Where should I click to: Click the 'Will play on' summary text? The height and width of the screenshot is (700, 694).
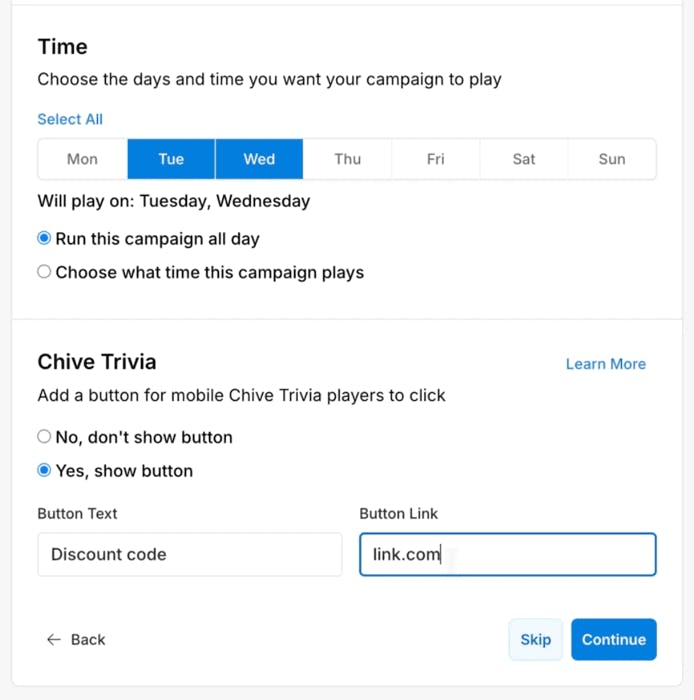pyautogui.click(x=174, y=201)
